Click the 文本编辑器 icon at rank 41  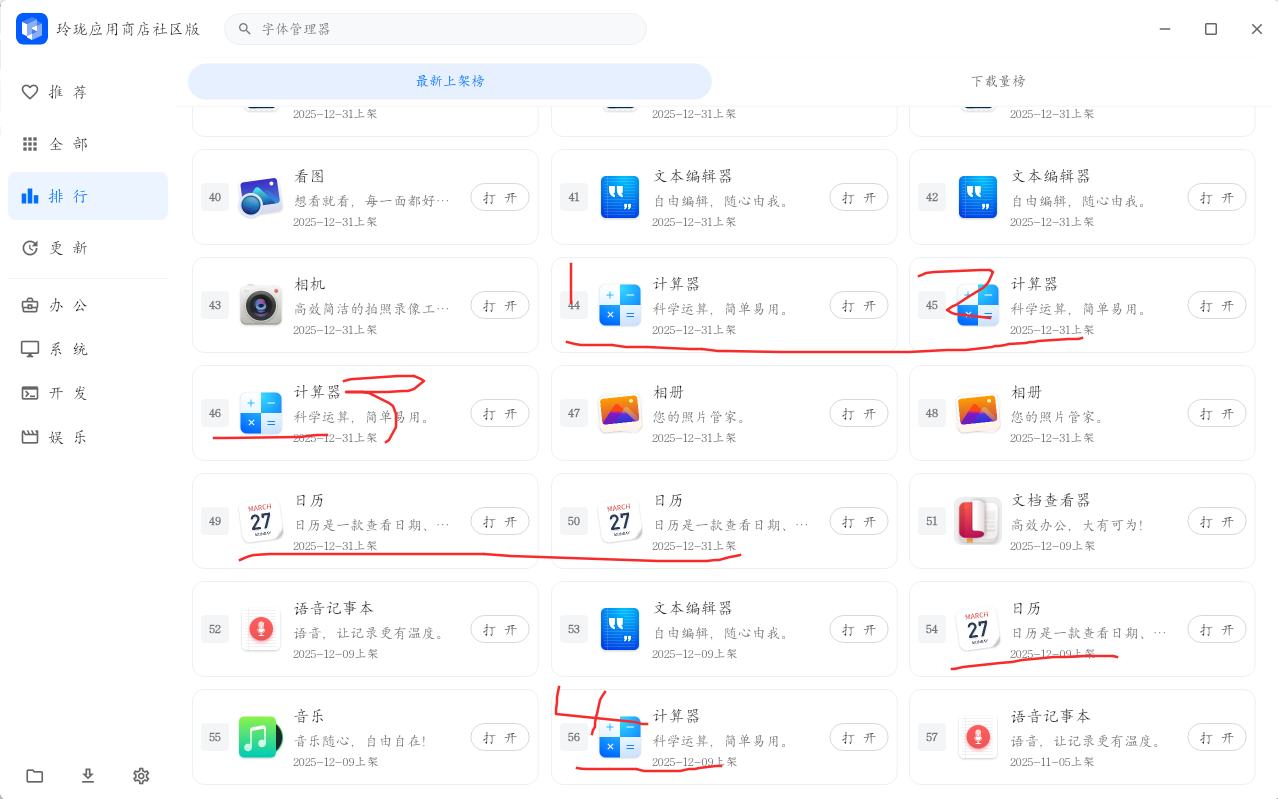click(x=620, y=197)
